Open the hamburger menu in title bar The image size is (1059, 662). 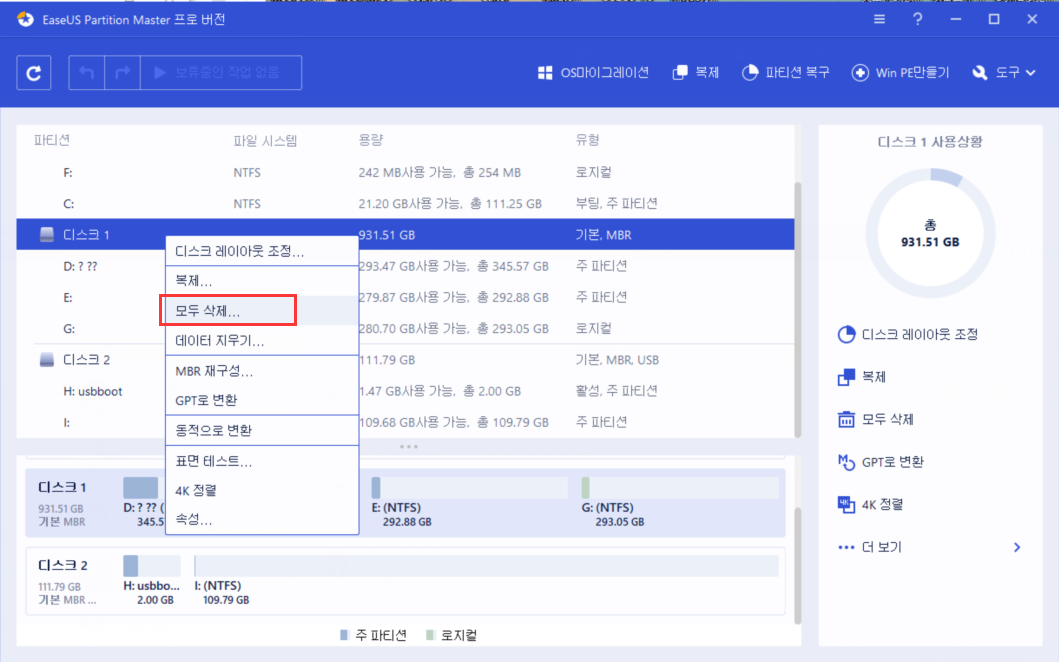click(x=879, y=20)
